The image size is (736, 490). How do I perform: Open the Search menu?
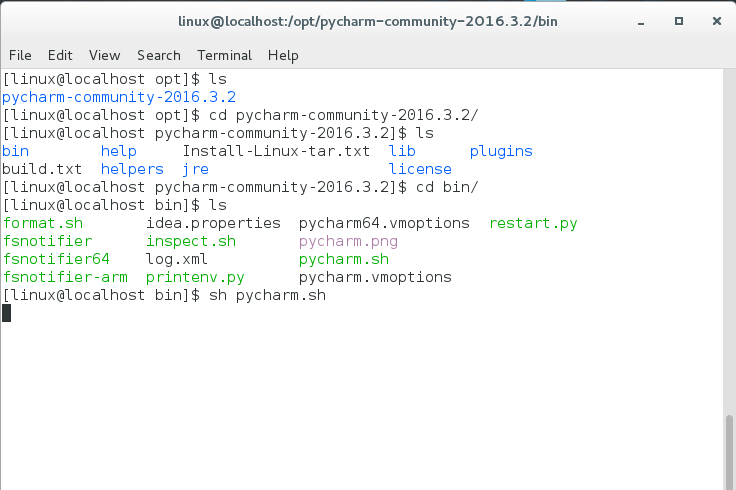pos(159,55)
